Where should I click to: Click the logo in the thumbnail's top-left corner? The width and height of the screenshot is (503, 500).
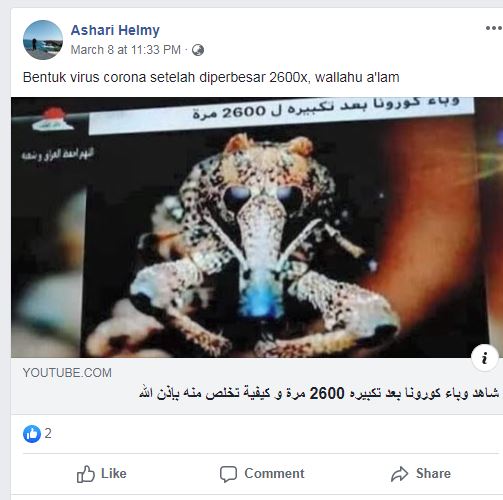click(53, 119)
